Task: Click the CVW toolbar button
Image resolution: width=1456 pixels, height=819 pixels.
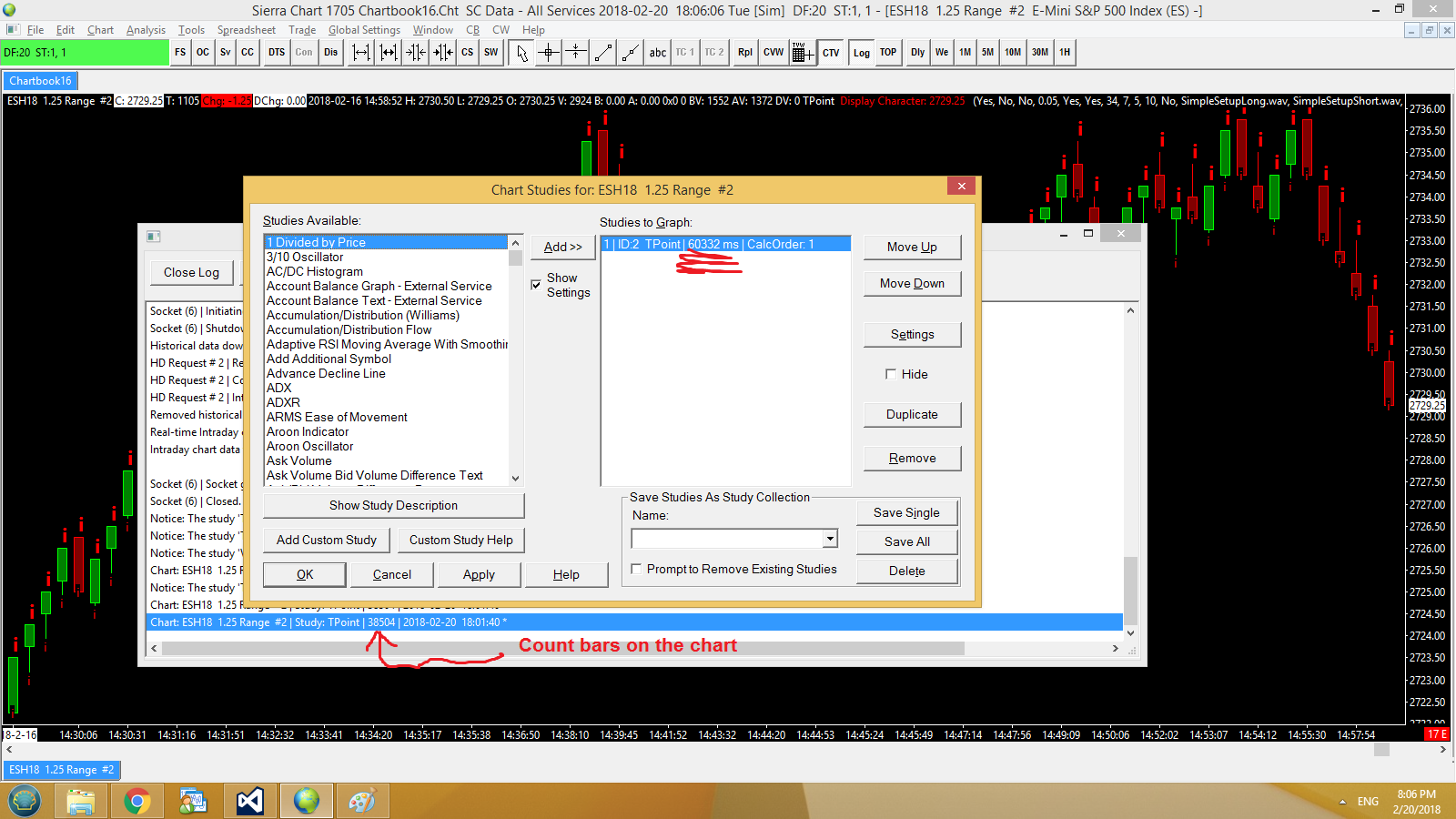Action: coord(773,53)
